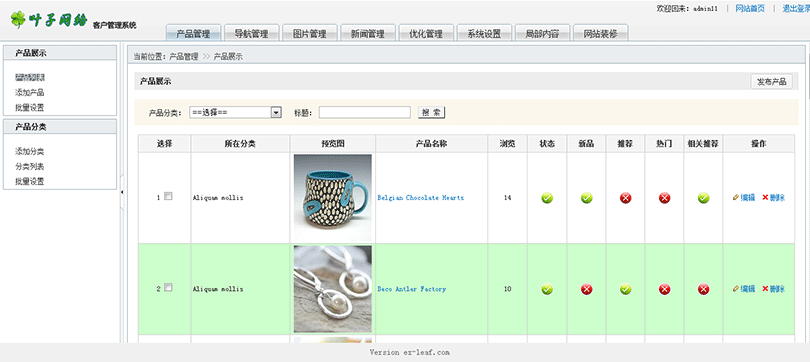Click the 产品展示 sidebar panel header
810x362 pixels.
(x=60, y=53)
